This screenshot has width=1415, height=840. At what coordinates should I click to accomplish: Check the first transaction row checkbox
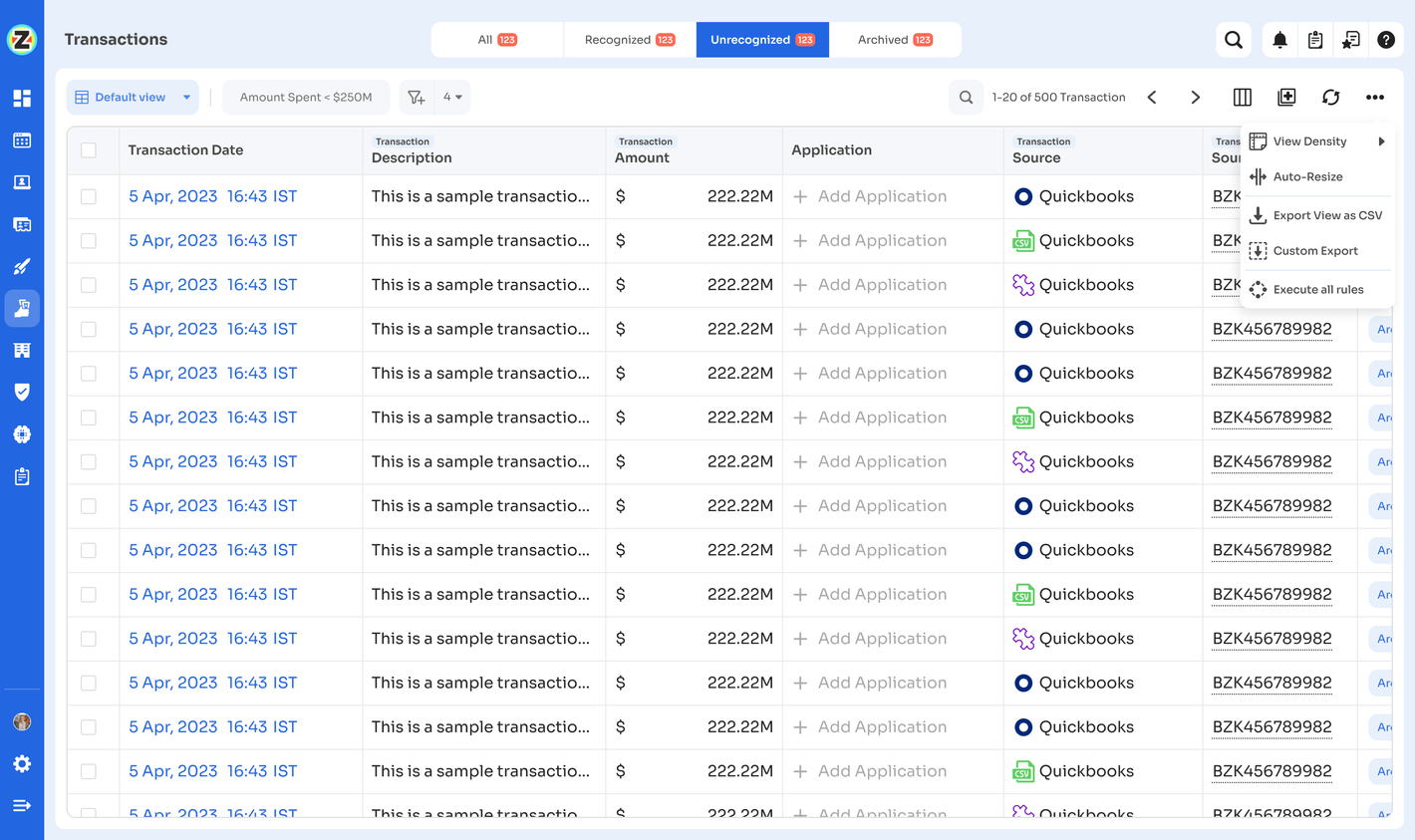(x=89, y=196)
